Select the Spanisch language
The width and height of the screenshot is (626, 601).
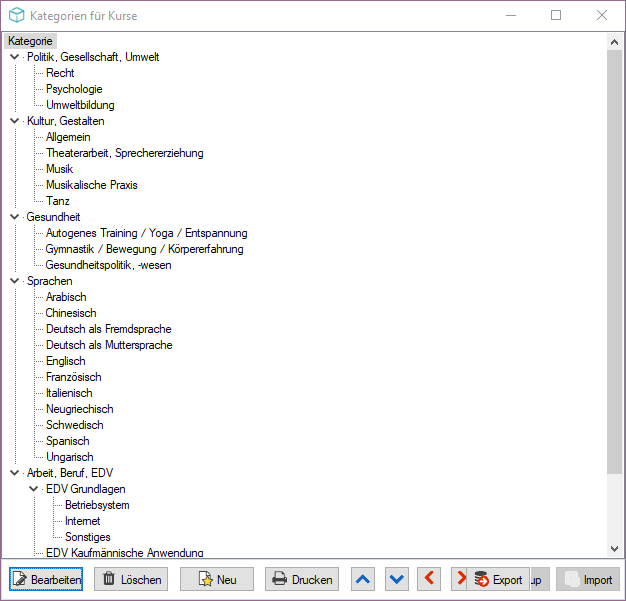pos(67,440)
